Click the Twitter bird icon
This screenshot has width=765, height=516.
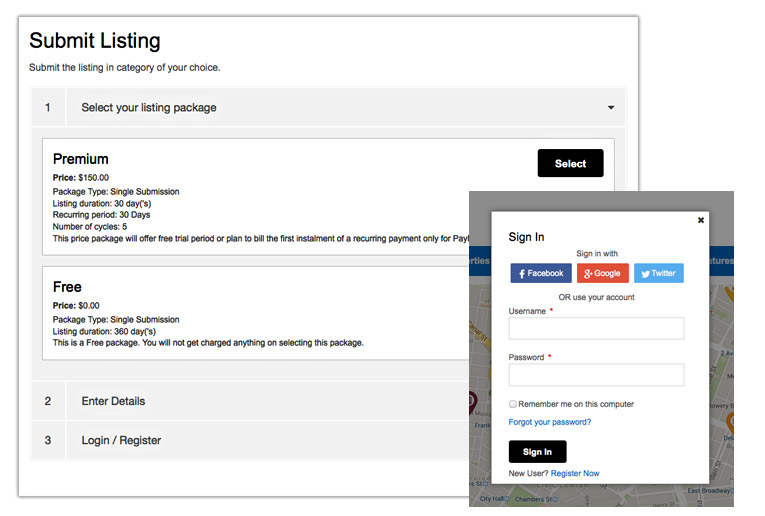(645, 274)
